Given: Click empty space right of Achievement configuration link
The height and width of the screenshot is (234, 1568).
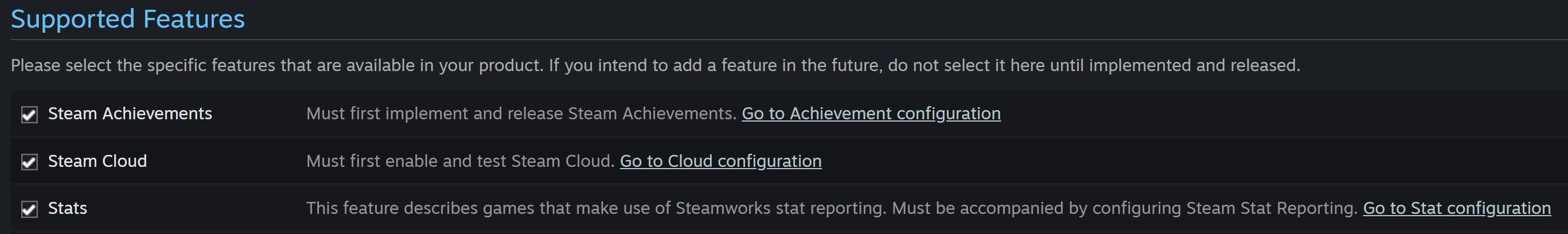Looking at the screenshot, I should point(1278,114).
